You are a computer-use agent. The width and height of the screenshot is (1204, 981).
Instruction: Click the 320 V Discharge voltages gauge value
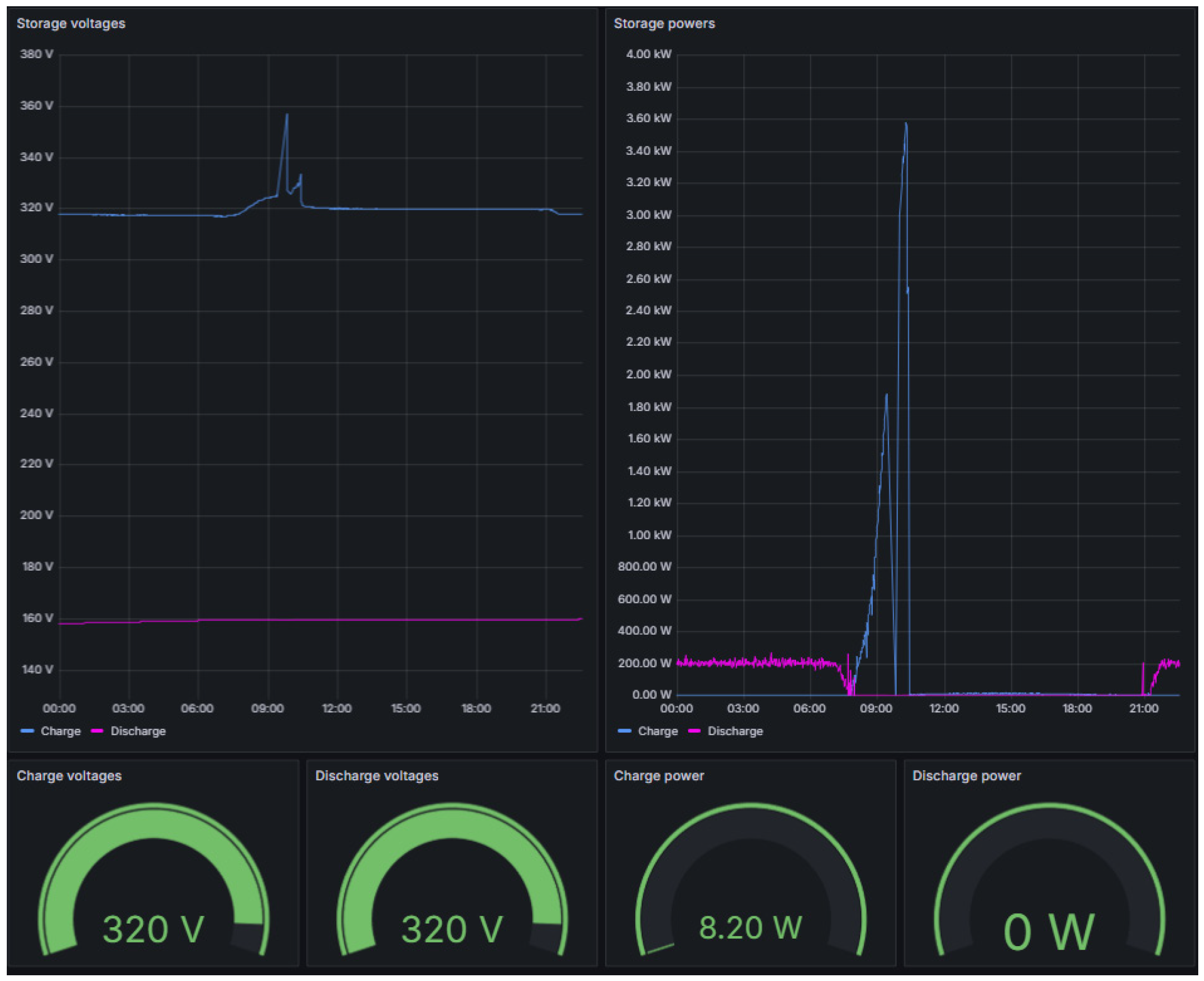452,928
